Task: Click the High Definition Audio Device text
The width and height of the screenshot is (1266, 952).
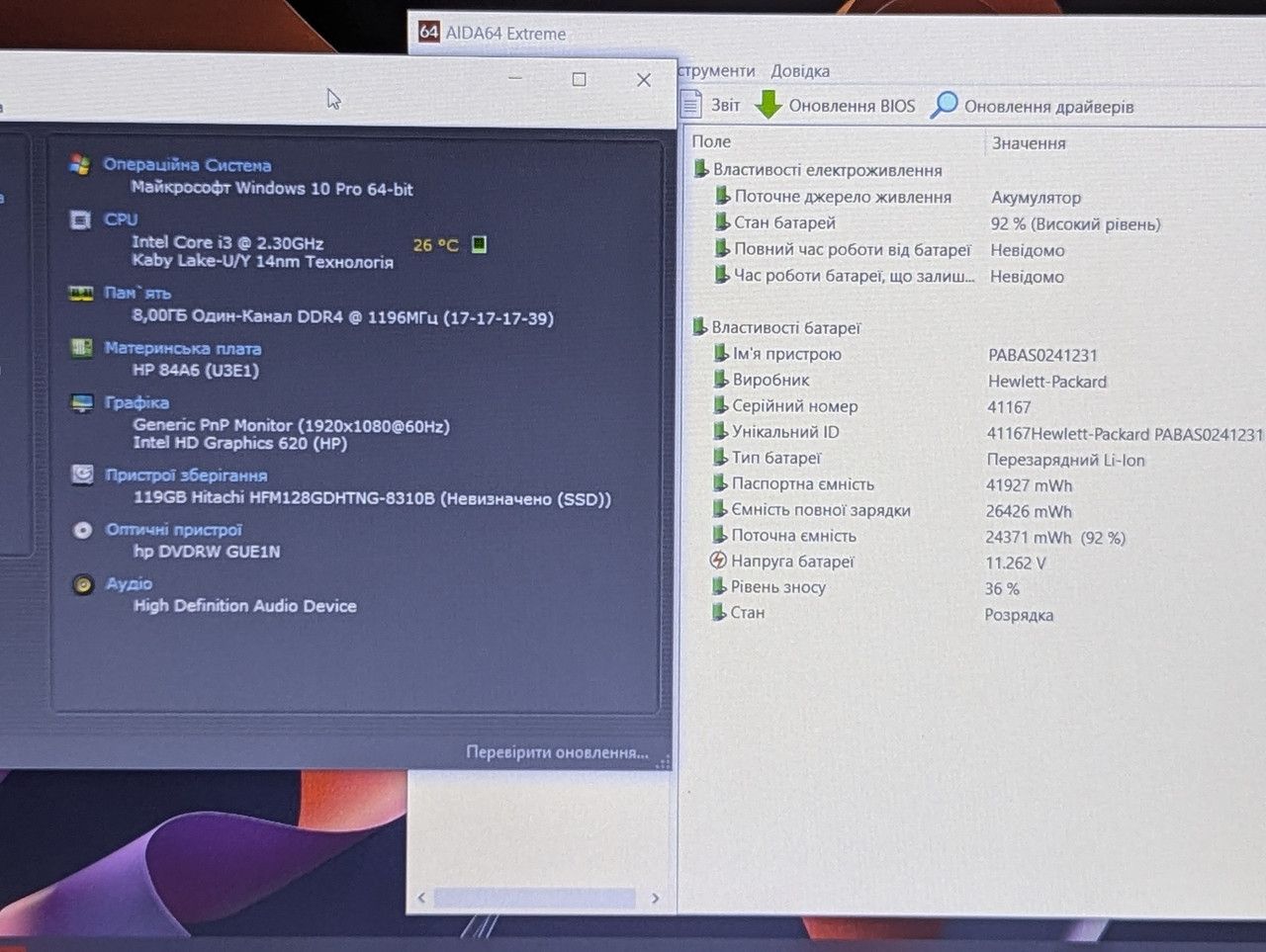Action: click(x=245, y=606)
